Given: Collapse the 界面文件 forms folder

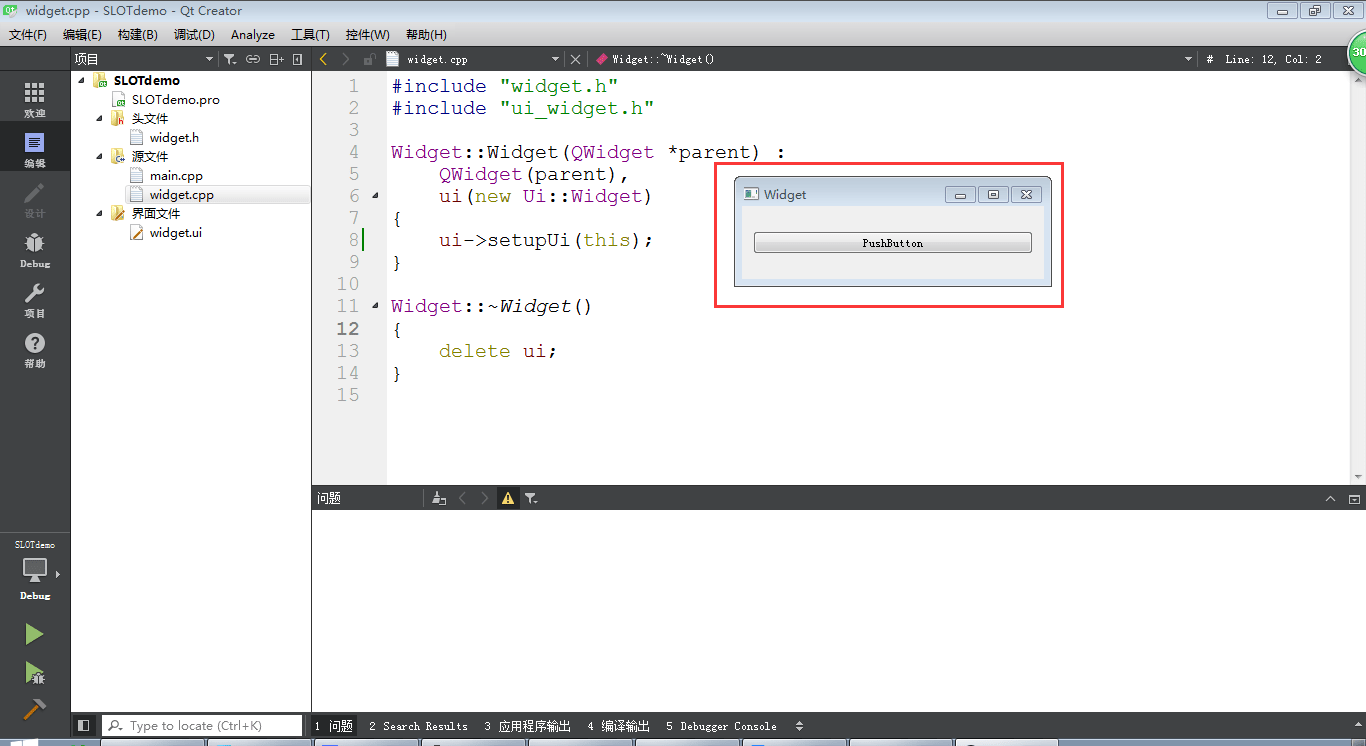Looking at the screenshot, I should (x=100, y=213).
